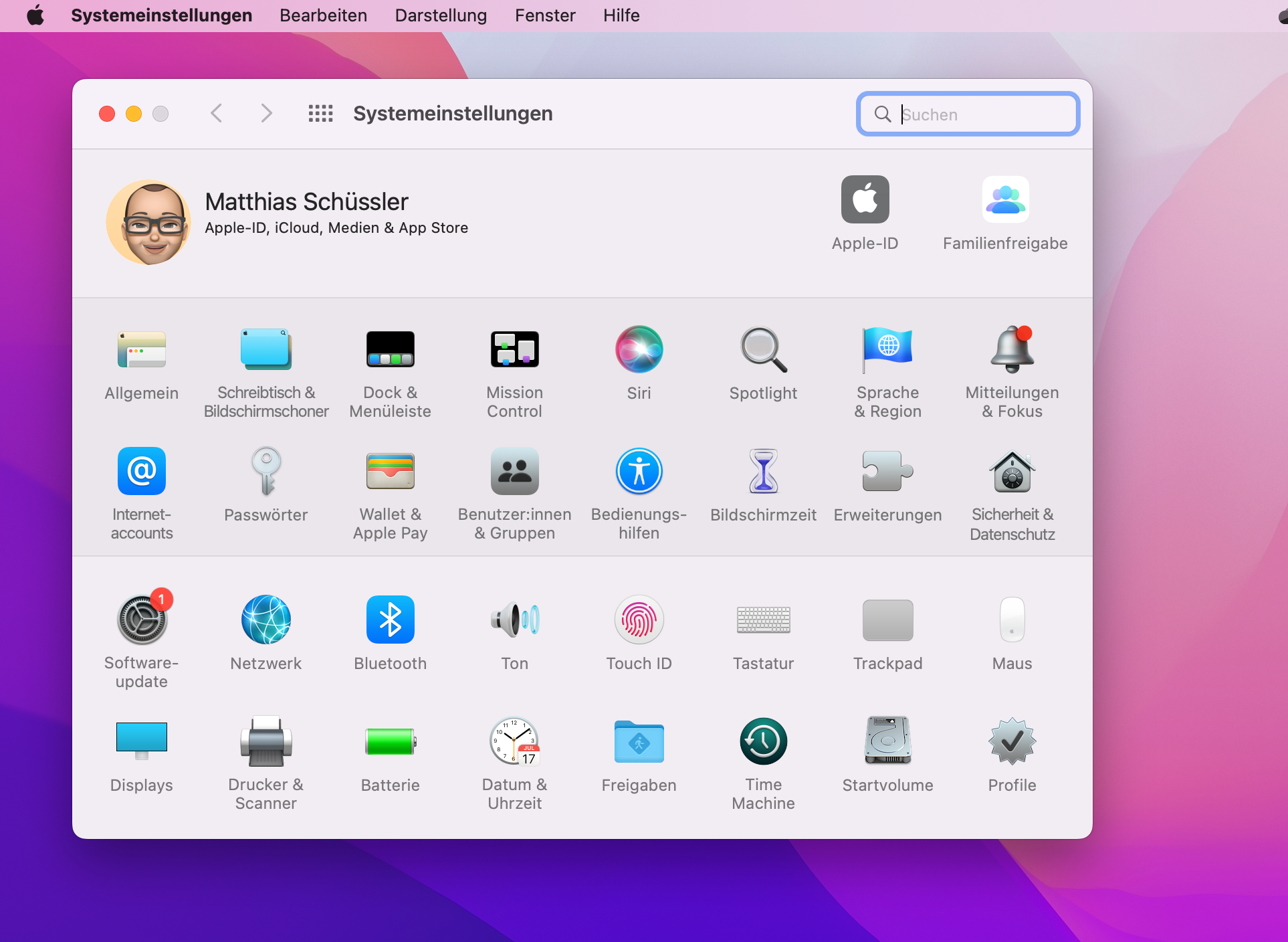Open Trackpad preferences
Screen dimensions: 1288x942
point(888,620)
